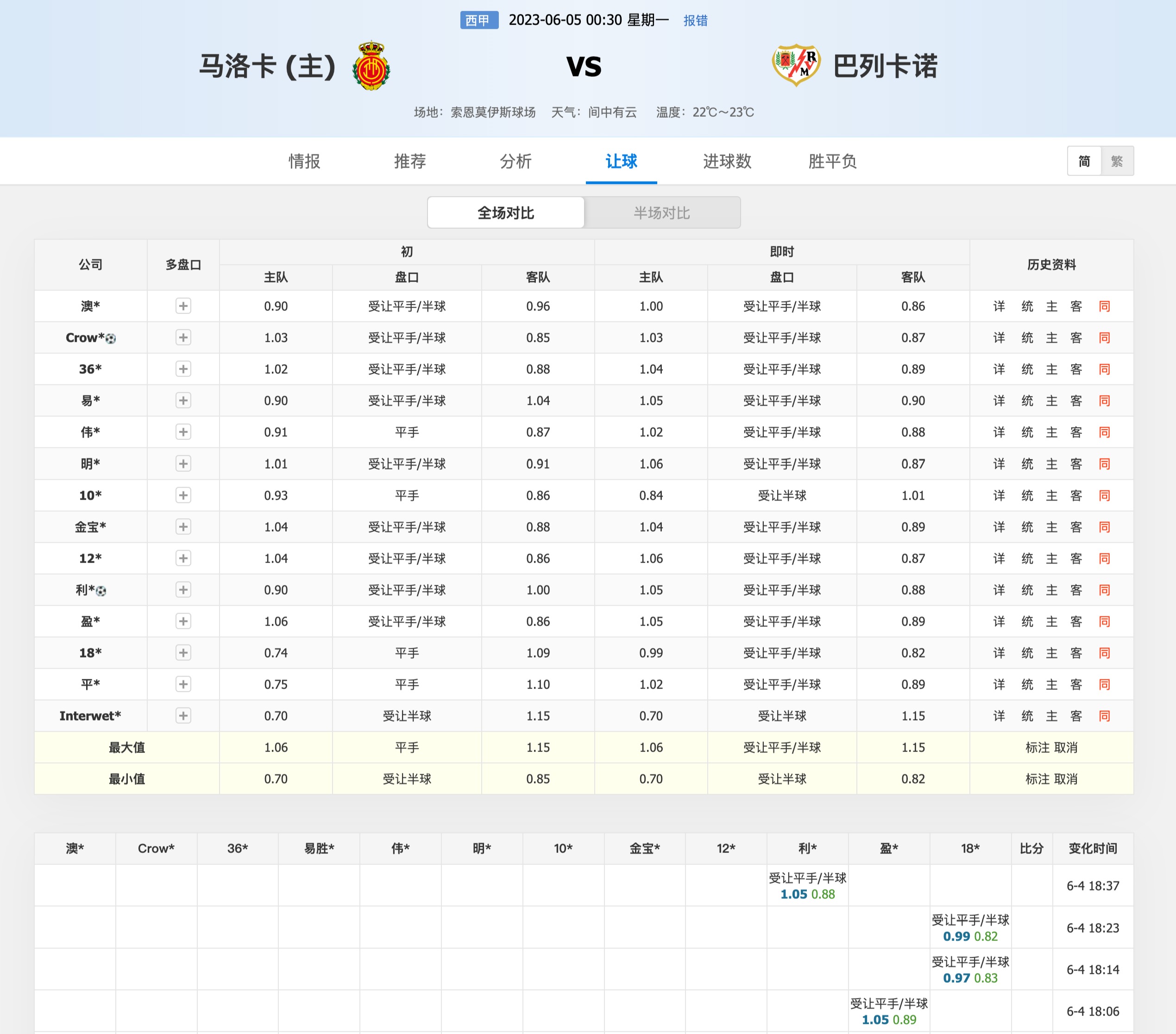Open 详 details for 18* row
The width and height of the screenshot is (1176, 1034).
coord(1000,653)
